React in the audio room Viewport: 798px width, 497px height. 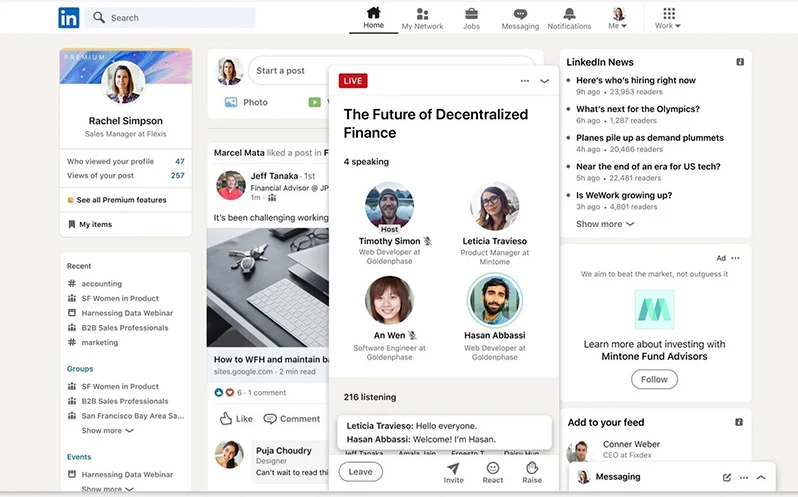493,473
